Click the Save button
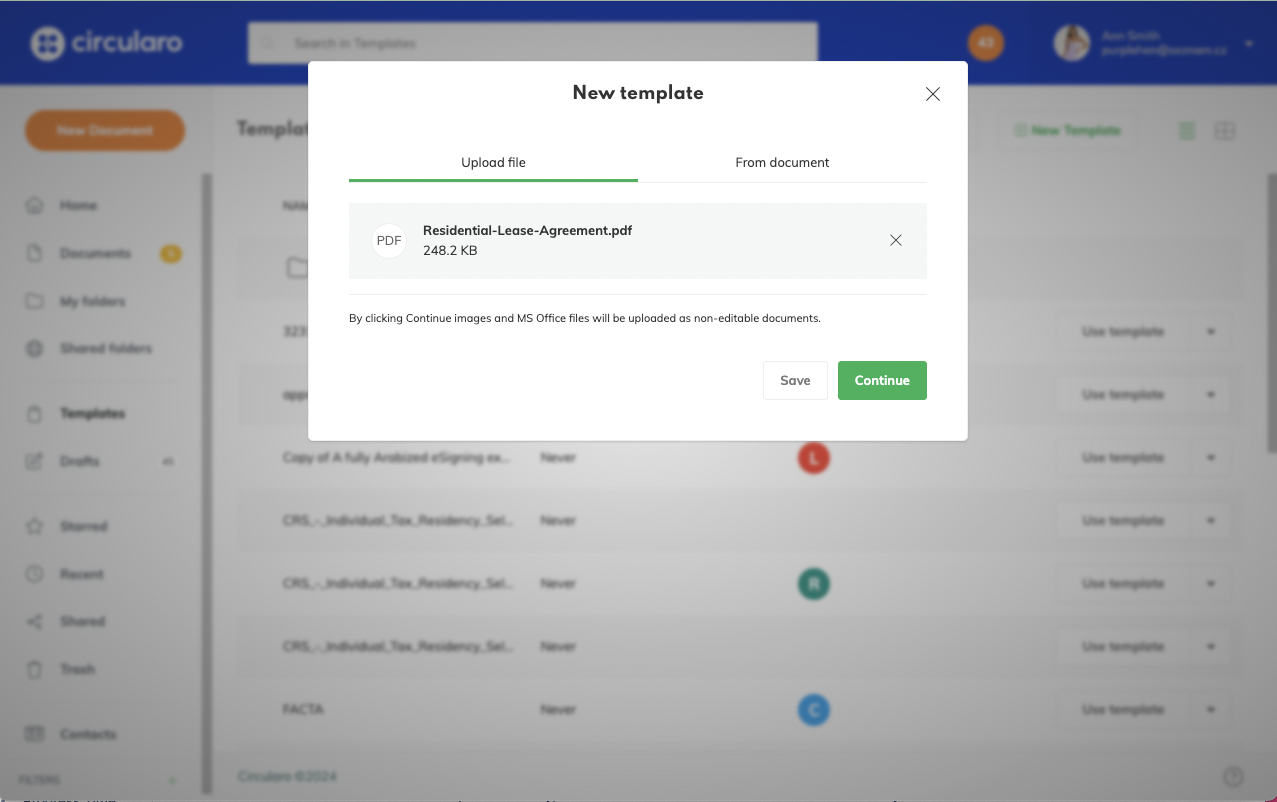This screenshot has width=1277, height=802. [x=795, y=380]
